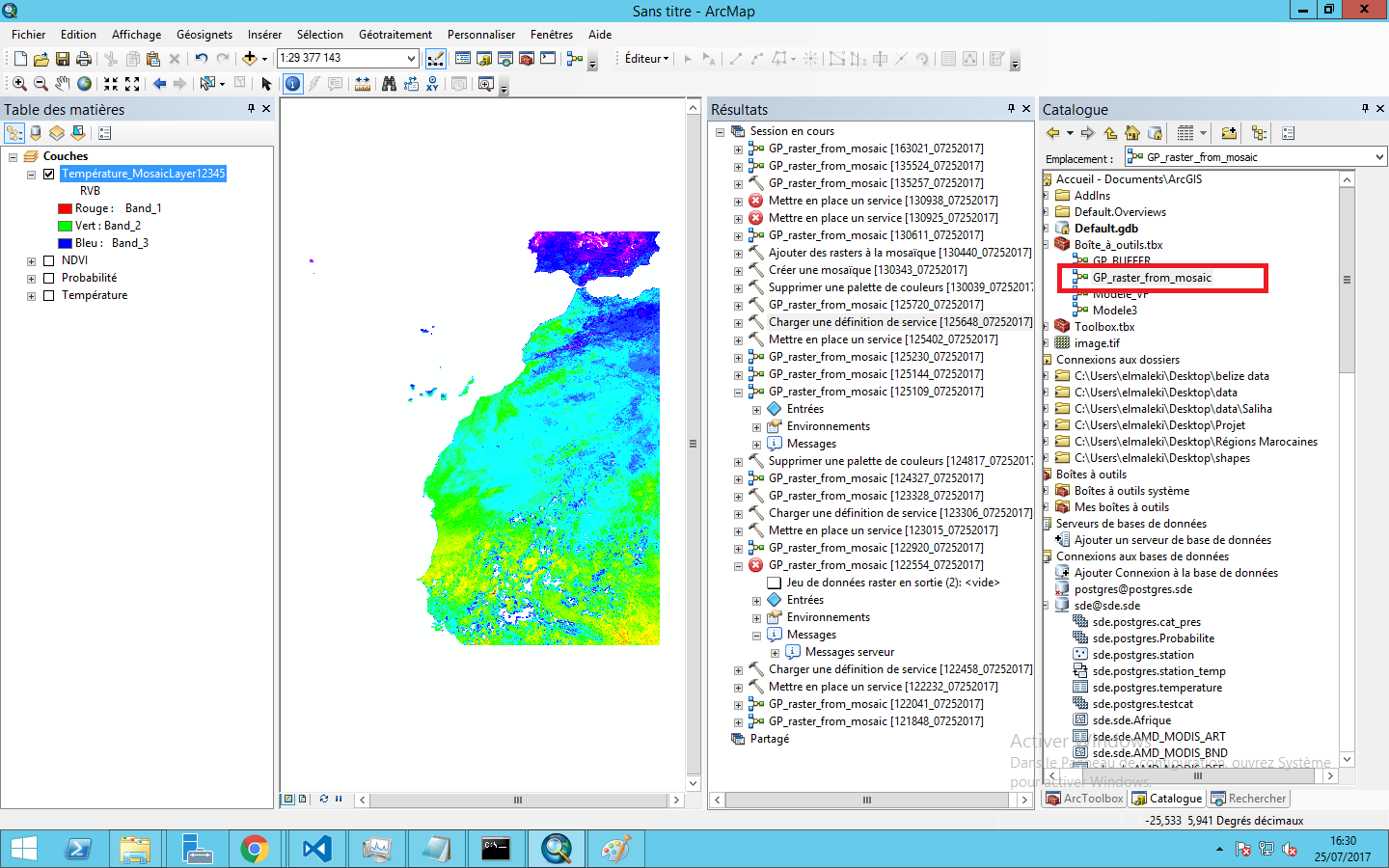The image size is (1389, 868).
Task: Activate the Identify tool
Action: pyautogui.click(x=293, y=84)
